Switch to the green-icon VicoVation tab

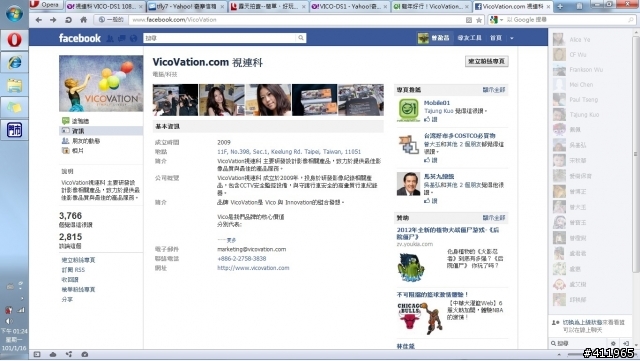point(430,6)
